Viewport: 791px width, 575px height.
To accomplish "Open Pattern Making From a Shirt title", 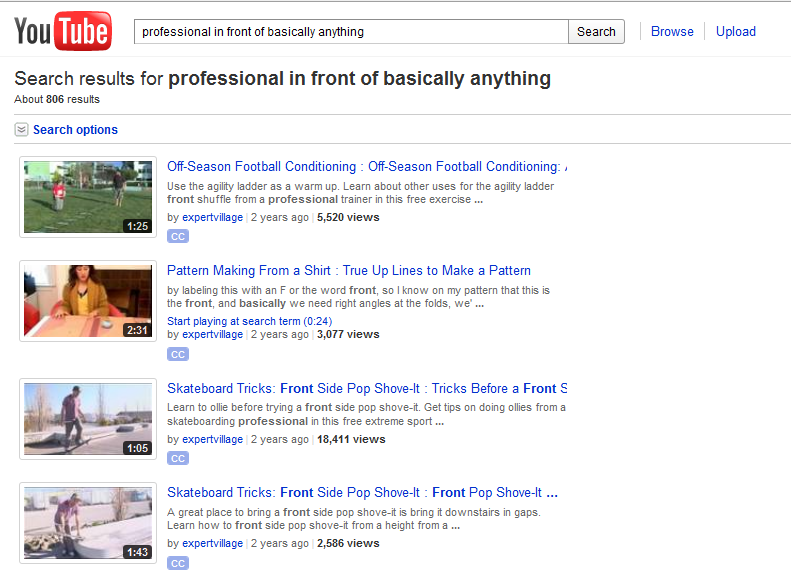I will [349, 270].
